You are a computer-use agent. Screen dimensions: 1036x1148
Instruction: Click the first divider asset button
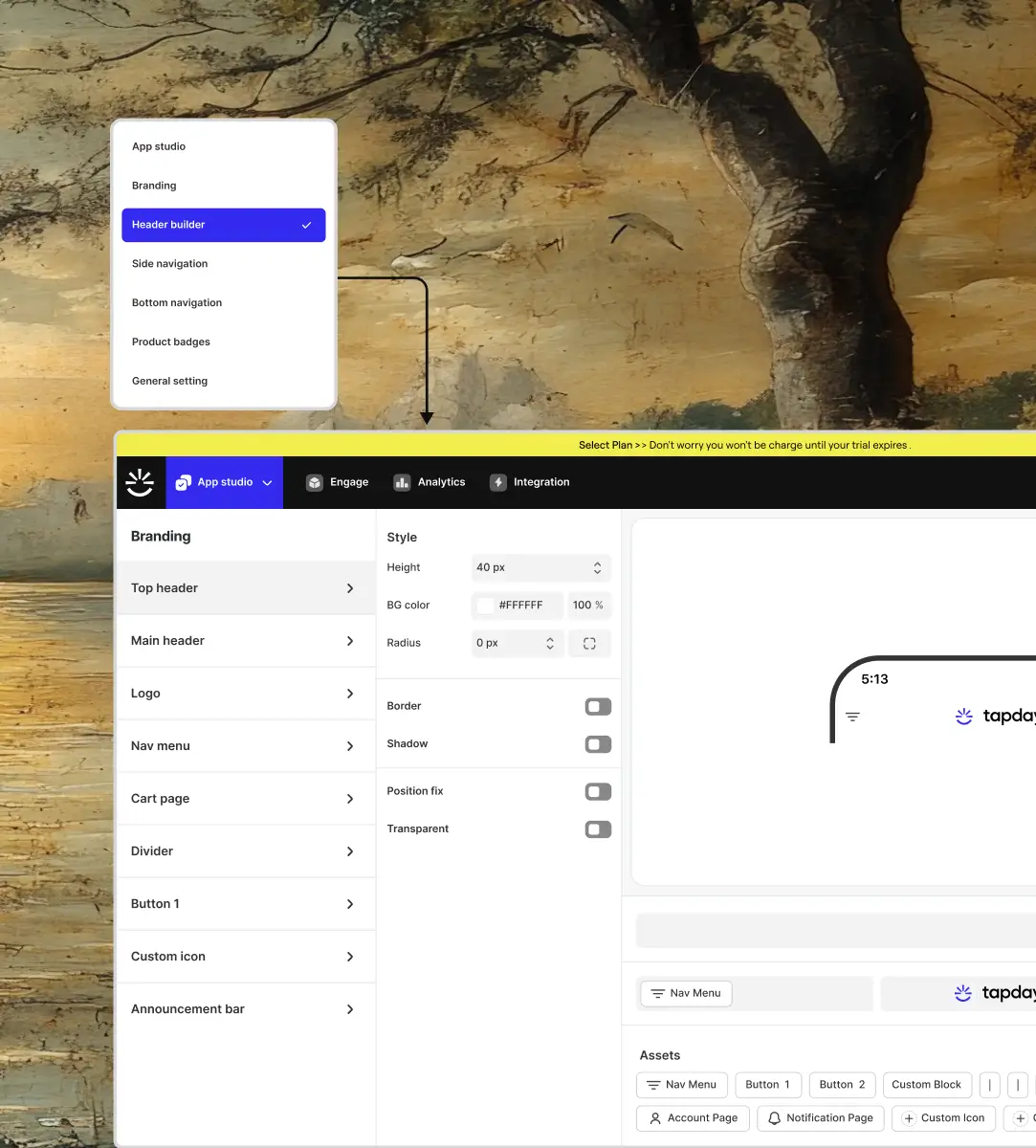pos(990,1085)
